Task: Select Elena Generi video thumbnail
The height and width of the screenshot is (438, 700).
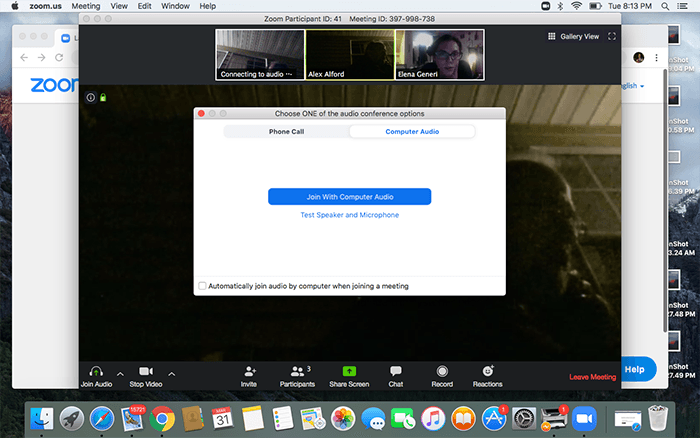Action: tap(440, 54)
